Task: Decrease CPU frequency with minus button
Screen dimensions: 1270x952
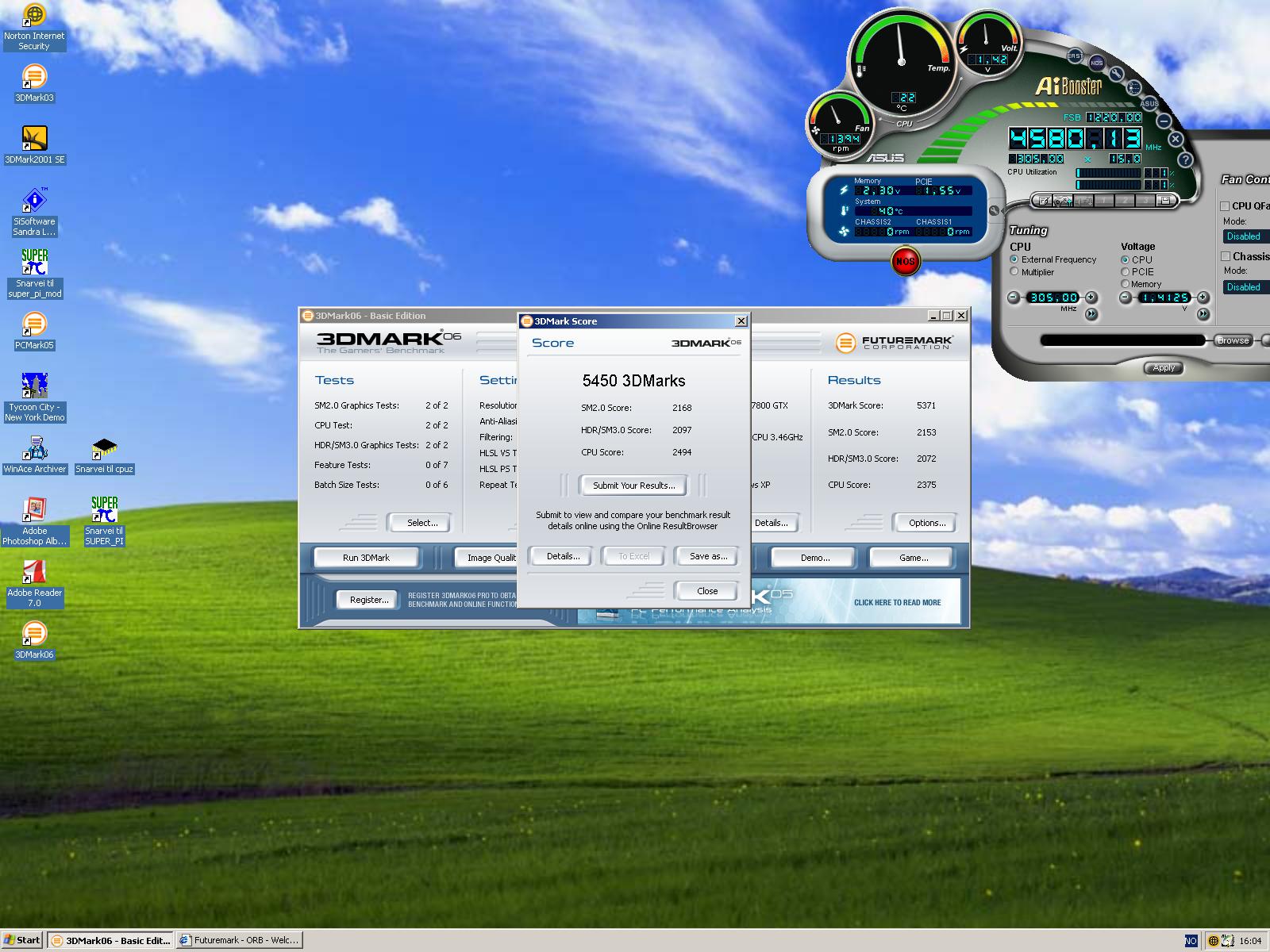Action: 1014,297
